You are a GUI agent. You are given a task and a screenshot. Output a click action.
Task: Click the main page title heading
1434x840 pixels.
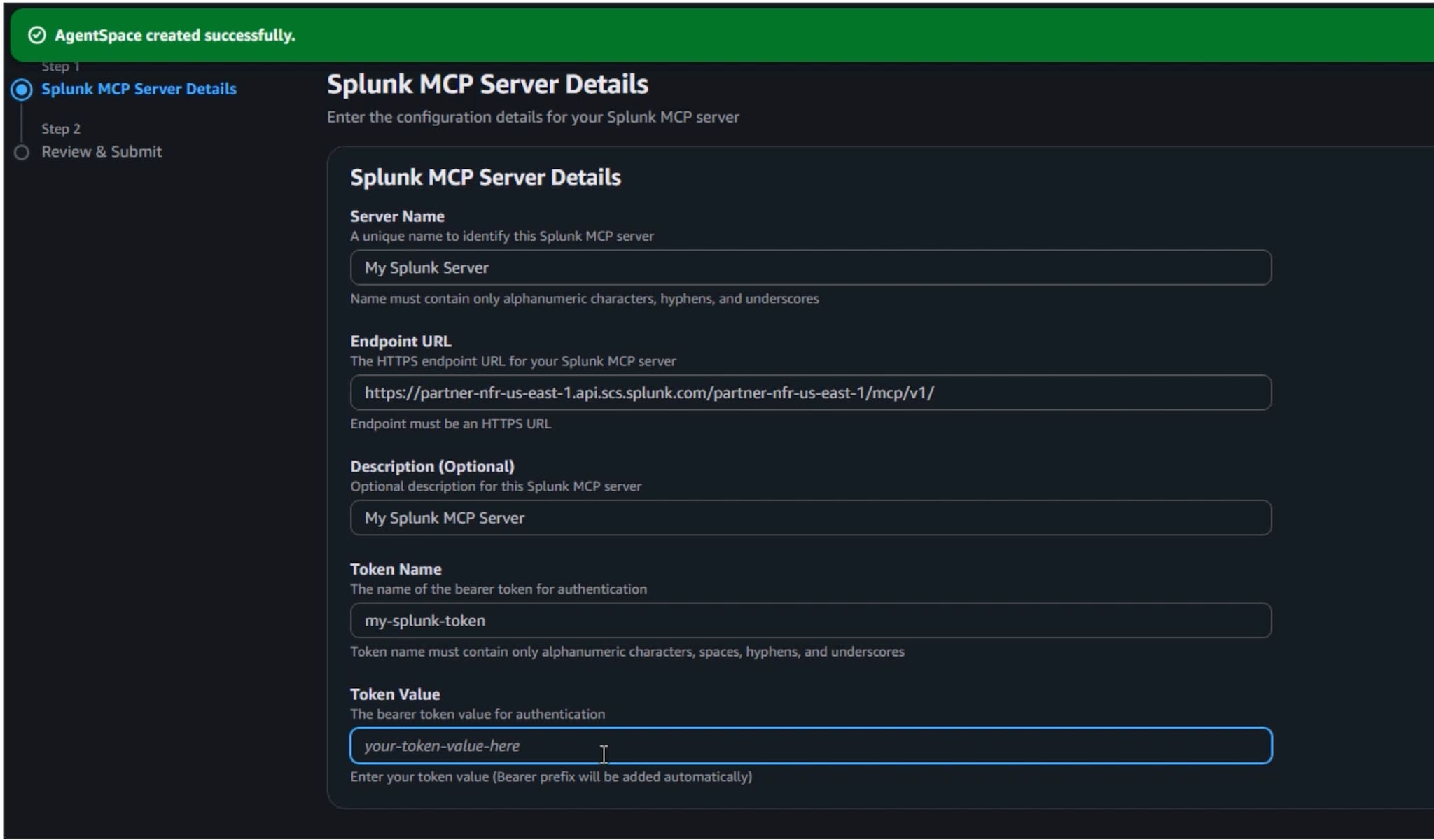click(487, 84)
